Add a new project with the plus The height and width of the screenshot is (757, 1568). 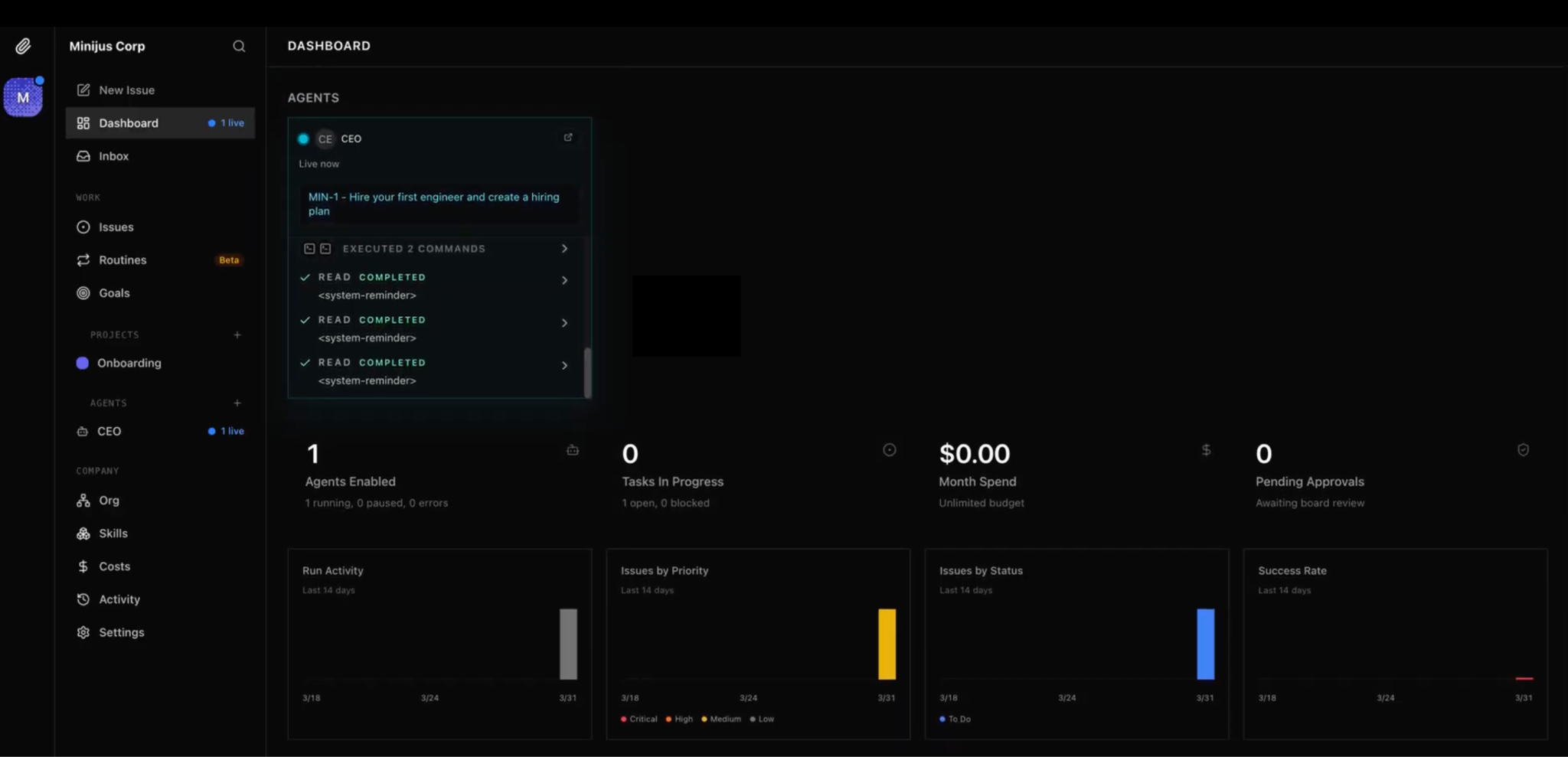(237, 334)
